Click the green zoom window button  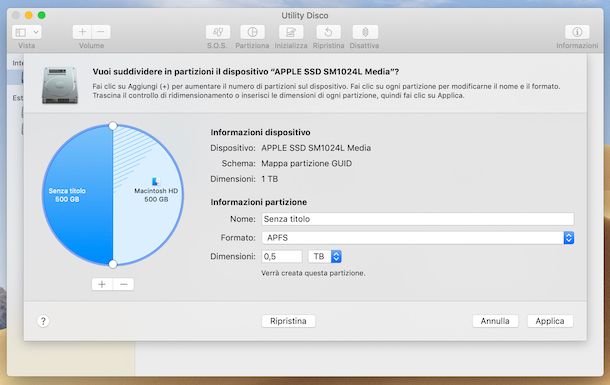(x=42, y=15)
